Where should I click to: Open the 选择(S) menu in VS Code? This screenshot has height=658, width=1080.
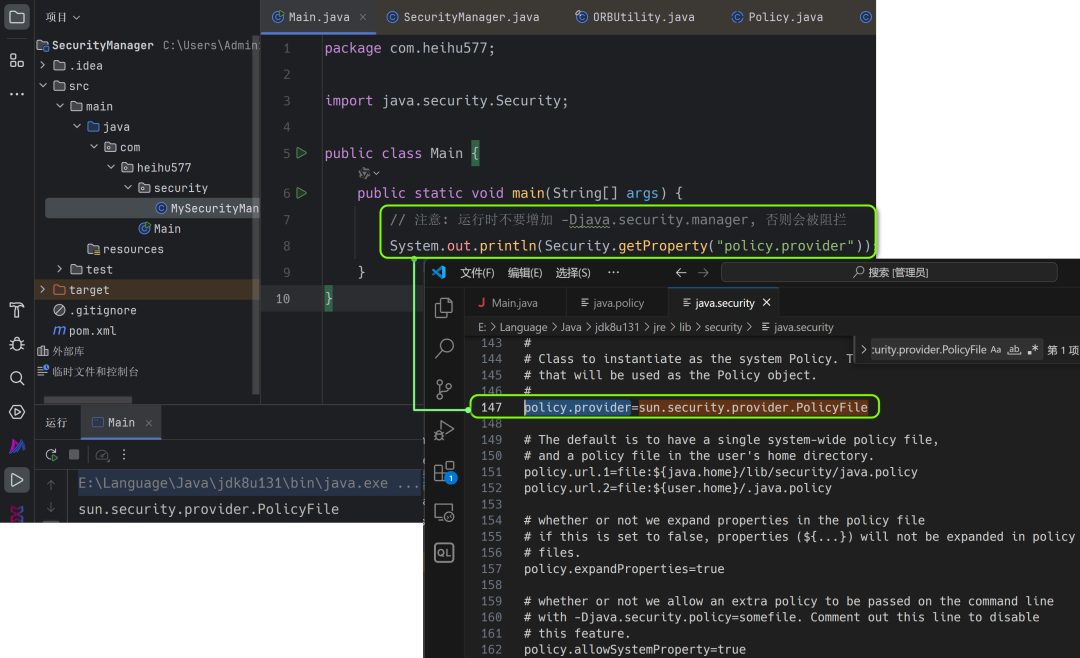pyautogui.click(x=573, y=273)
